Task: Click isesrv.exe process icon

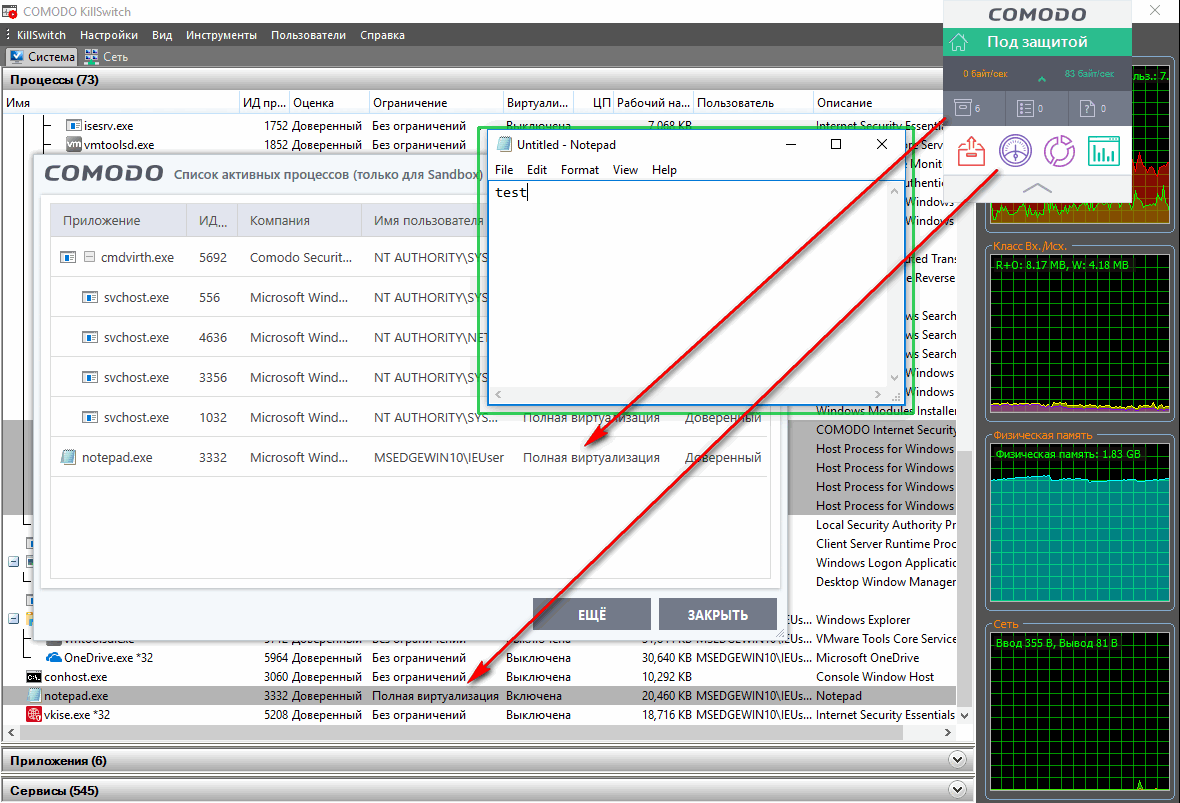Action: 74,126
